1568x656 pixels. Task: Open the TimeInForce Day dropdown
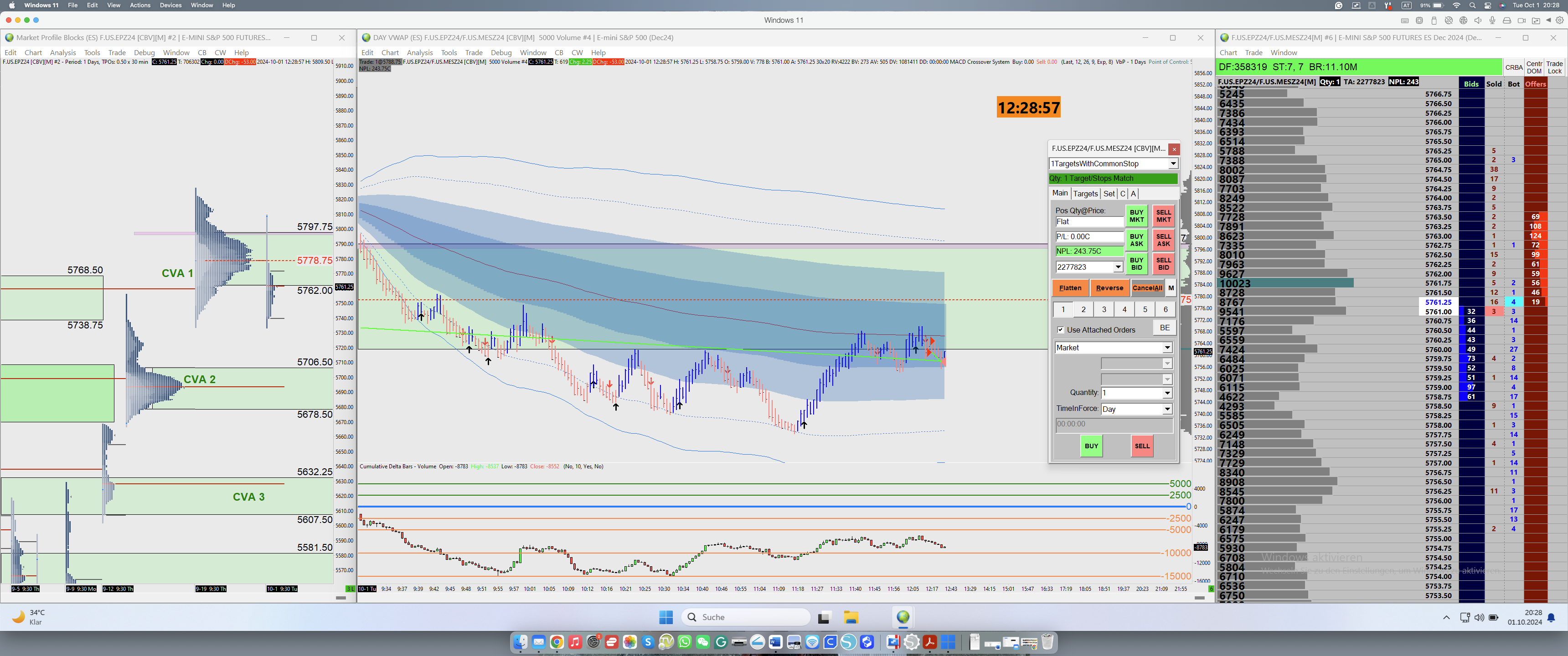coord(1167,409)
